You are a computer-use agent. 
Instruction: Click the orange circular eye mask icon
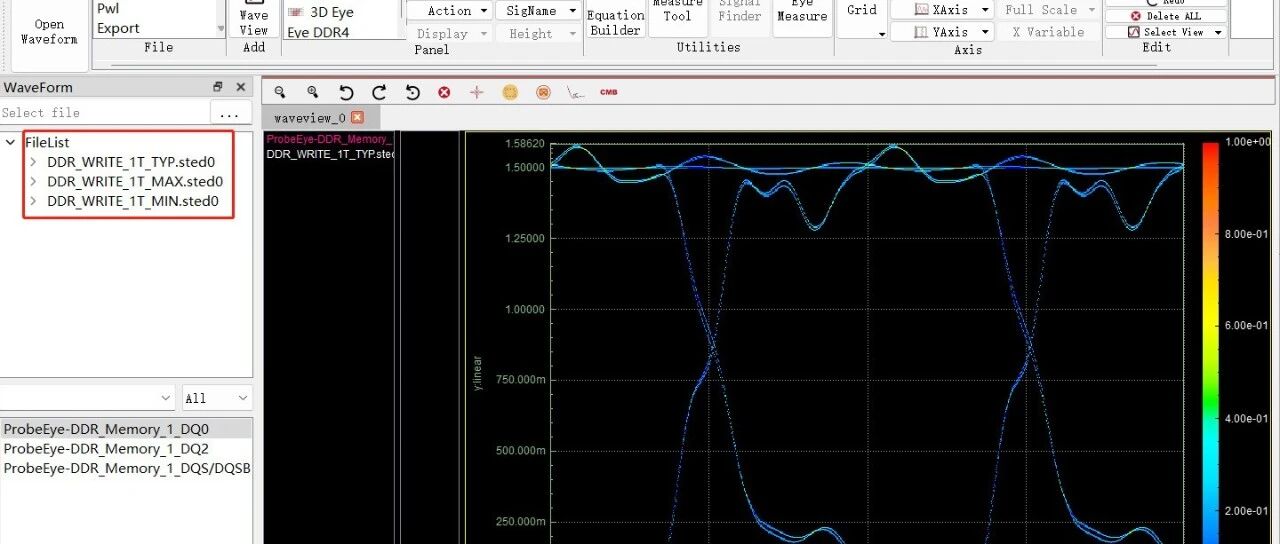[x=510, y=92]
